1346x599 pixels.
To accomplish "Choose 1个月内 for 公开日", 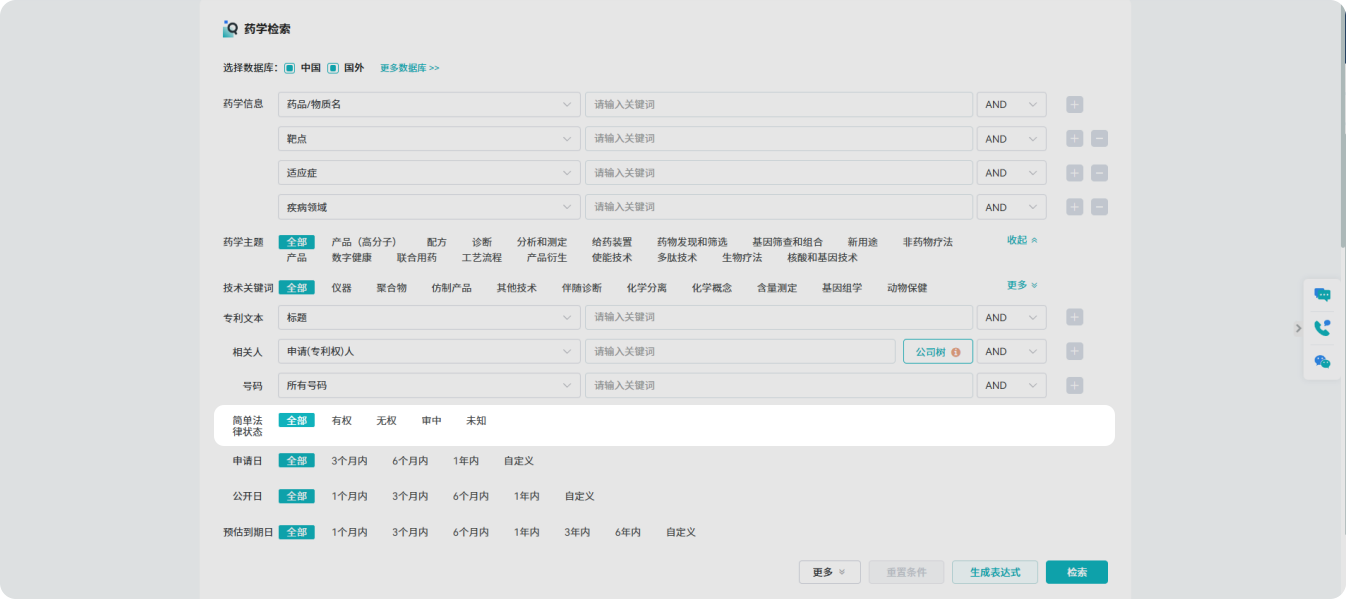I will pyautogui.click(x=350, y=496).
